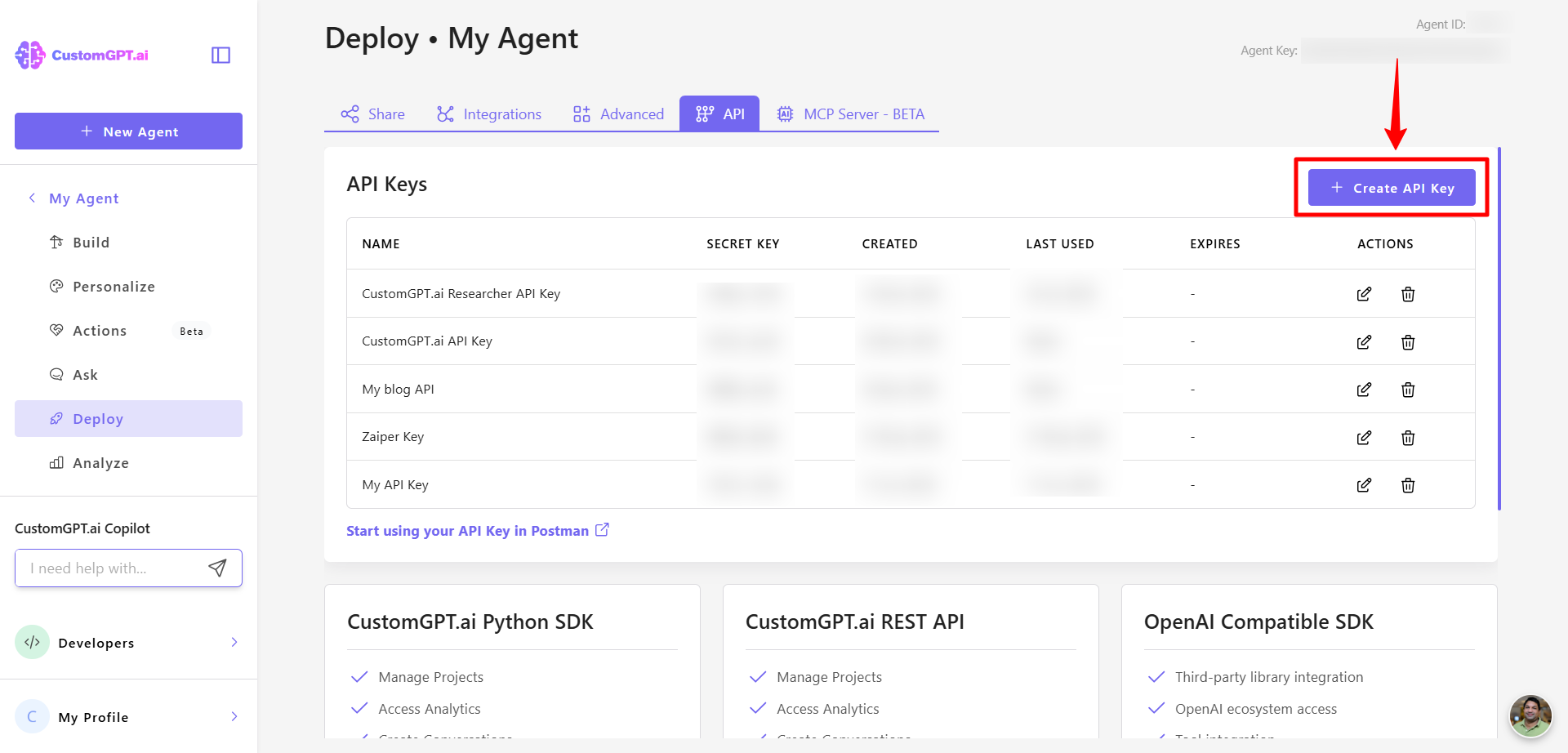Select the CustomGPT.ai Researcher API Key name
This screenshot has height=753, width=1568.
pos(461,294)
